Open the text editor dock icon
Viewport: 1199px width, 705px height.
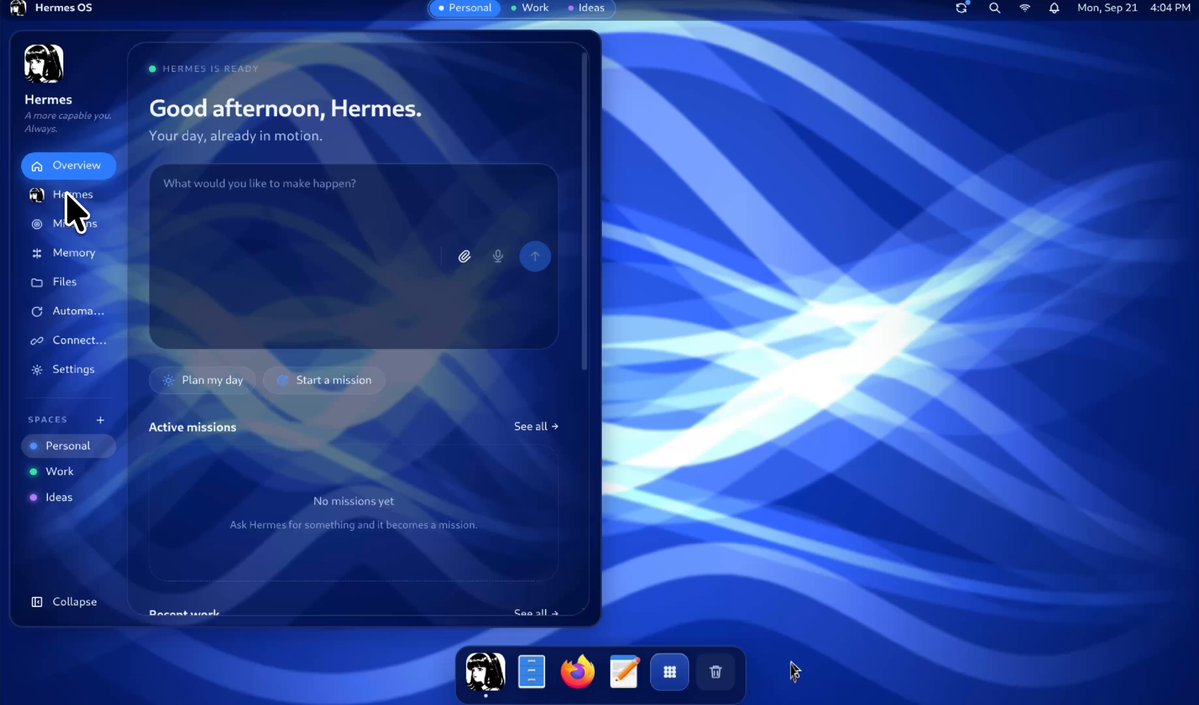(624, 671)
